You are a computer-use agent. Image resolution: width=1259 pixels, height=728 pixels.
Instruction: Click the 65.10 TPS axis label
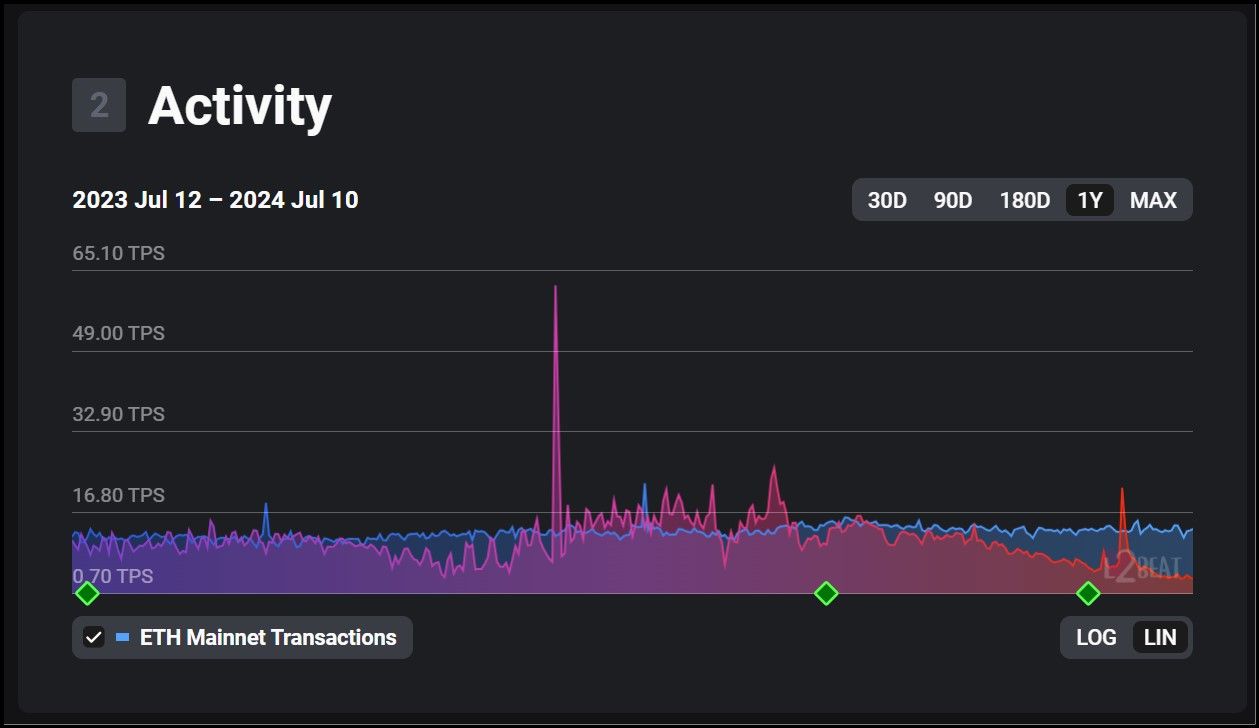click(118, 253)
